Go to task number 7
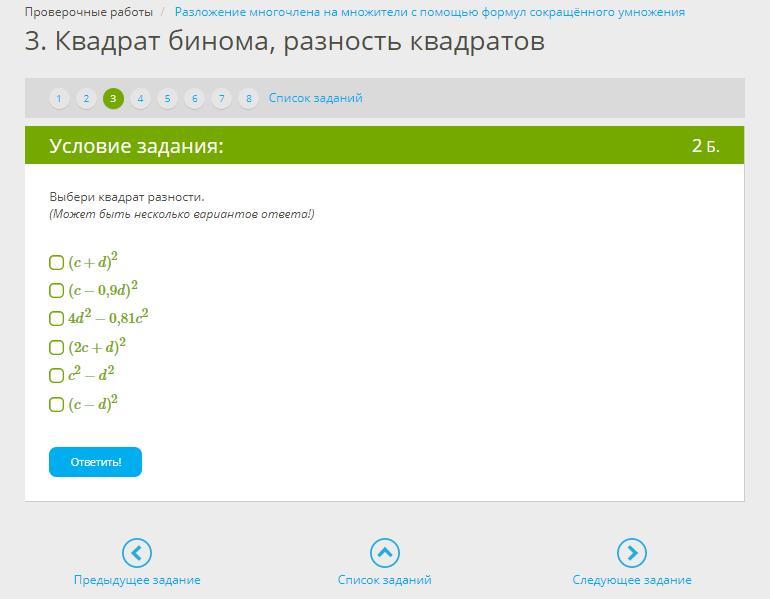This screenshot has width=770, height=599. coord(221,99)
